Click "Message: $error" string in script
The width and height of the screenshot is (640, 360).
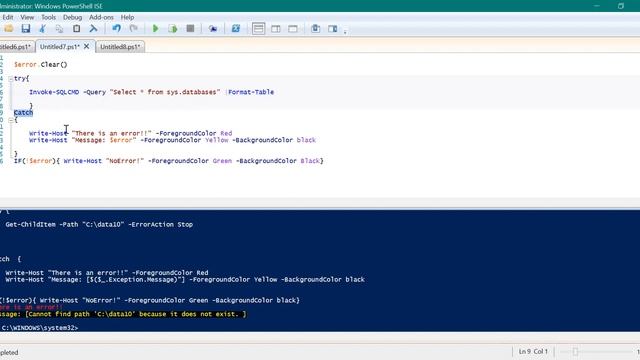(x=104, y=140)
